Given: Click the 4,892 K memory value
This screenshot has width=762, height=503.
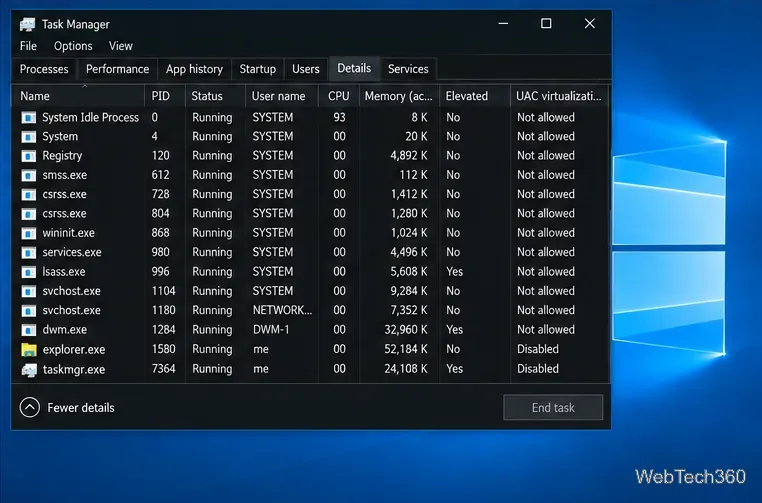Looking at the screenshot, I should click(409, 156).
